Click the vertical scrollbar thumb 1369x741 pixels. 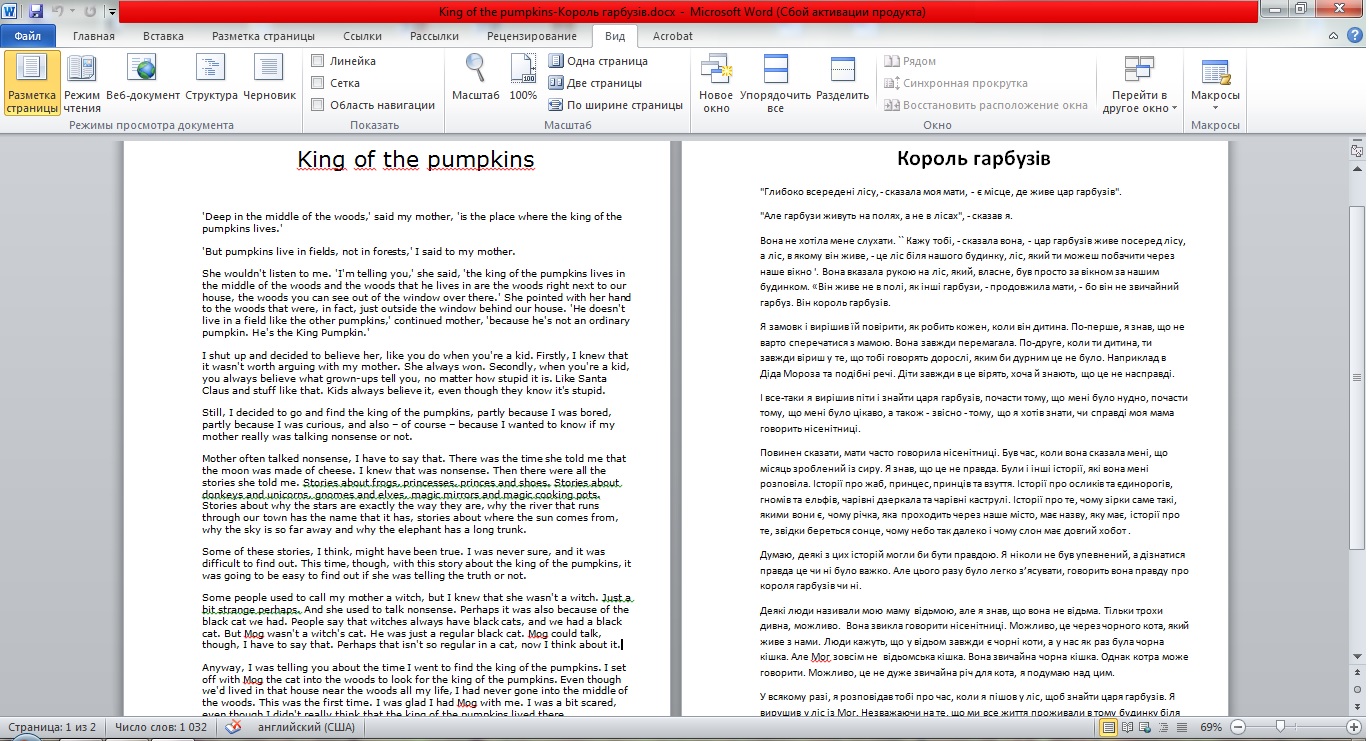[1357, 378]
